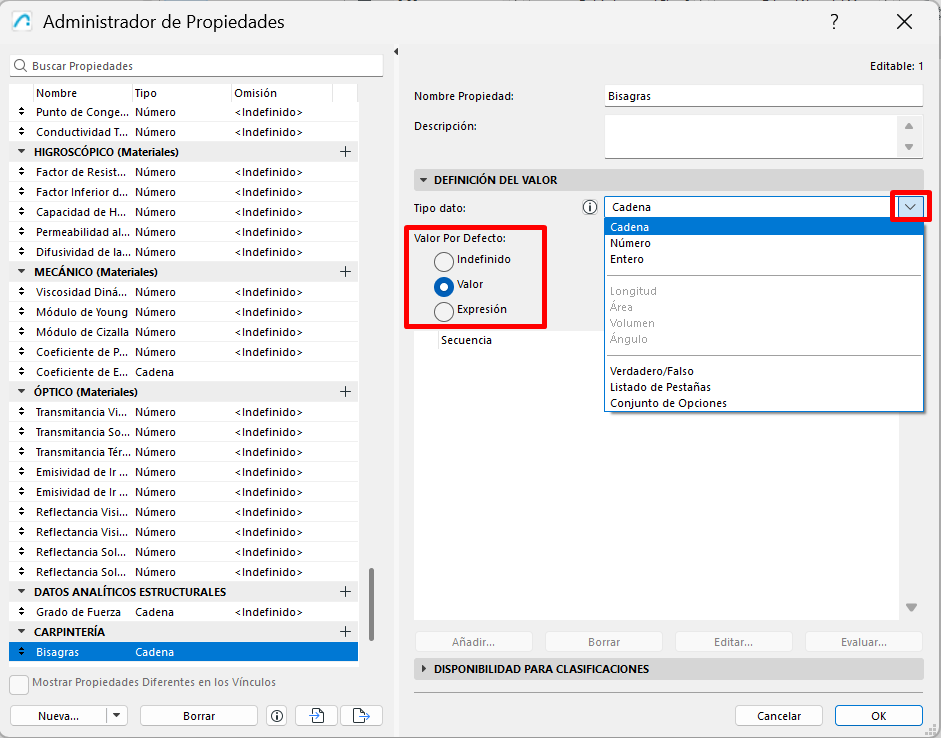This screenshot has width=941, height=738.
Task: Click the properties list vertical scrollbar
Action: (372, 604)
